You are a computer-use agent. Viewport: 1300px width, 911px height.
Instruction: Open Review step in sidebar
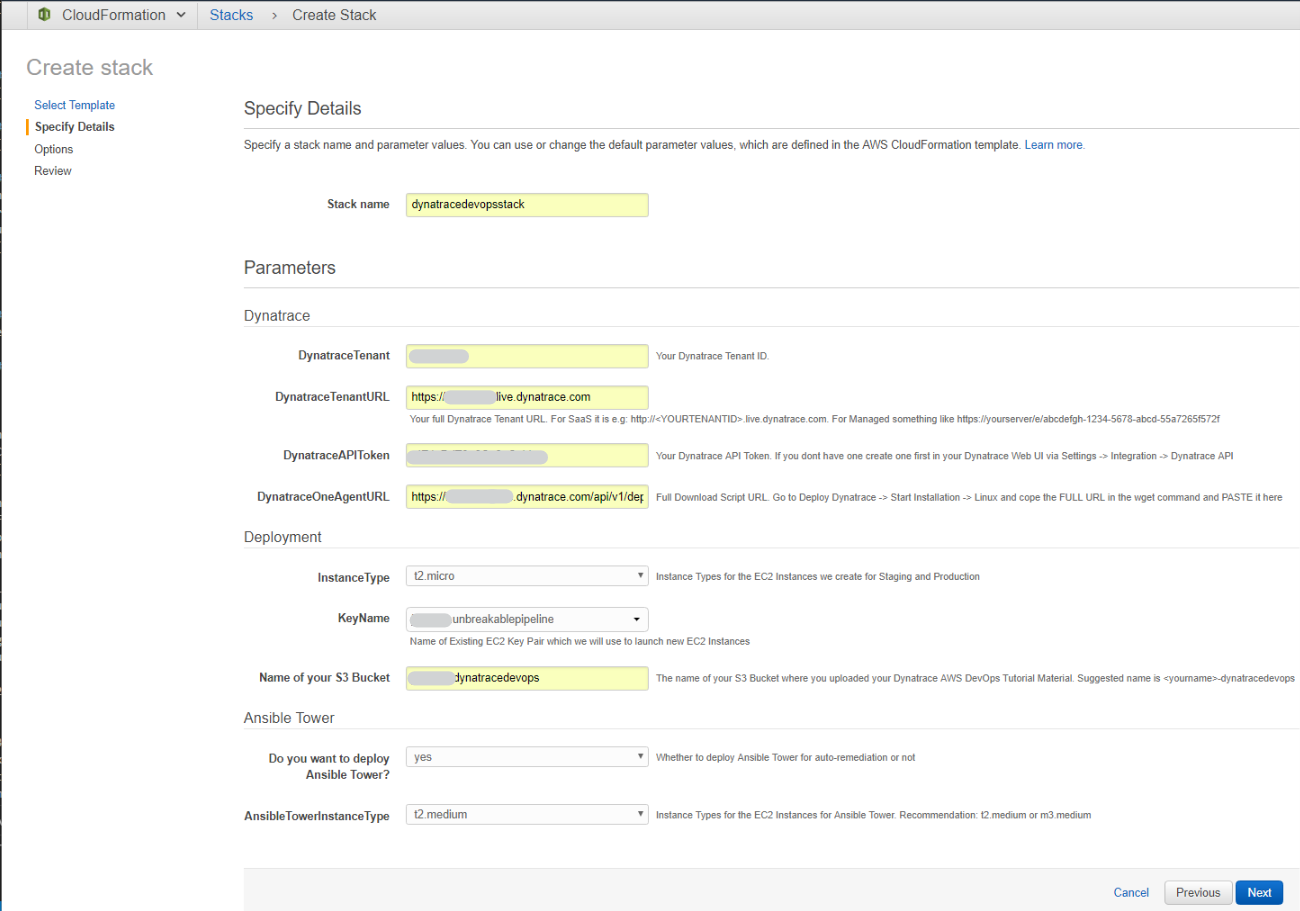[x=53, y=171]
